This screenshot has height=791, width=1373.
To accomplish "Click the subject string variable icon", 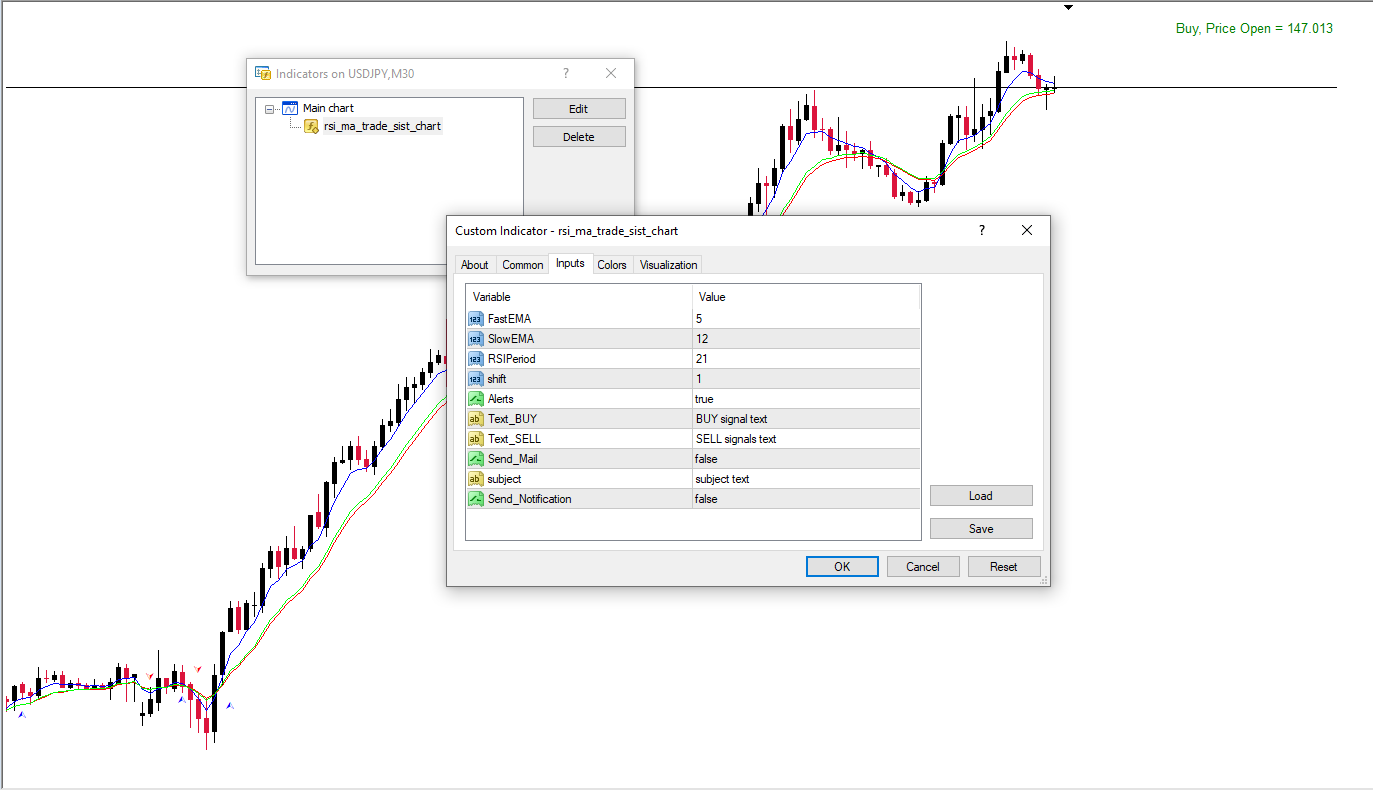I will click(x=475, y=479).
